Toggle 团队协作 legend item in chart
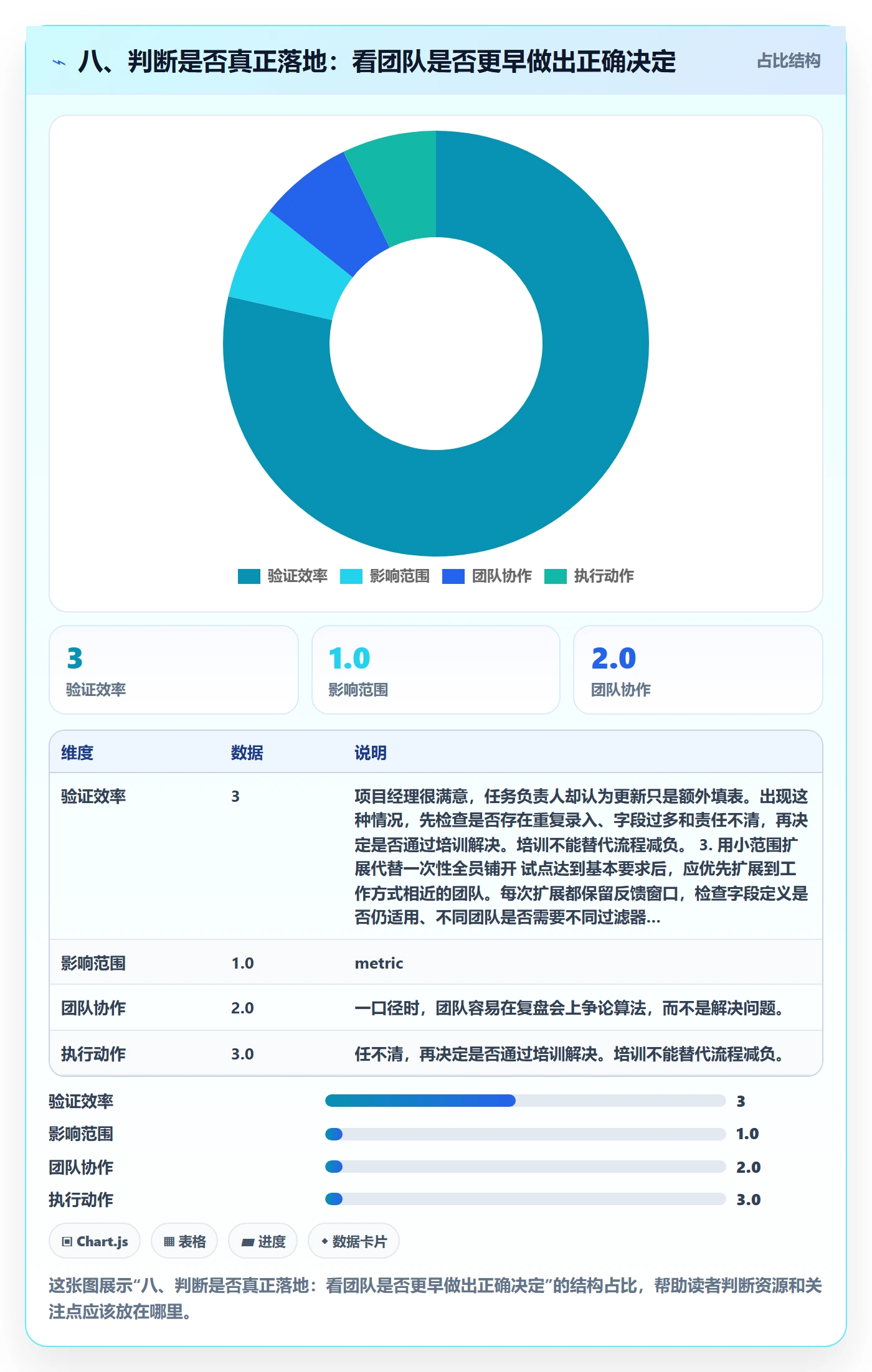 point(486,576)
